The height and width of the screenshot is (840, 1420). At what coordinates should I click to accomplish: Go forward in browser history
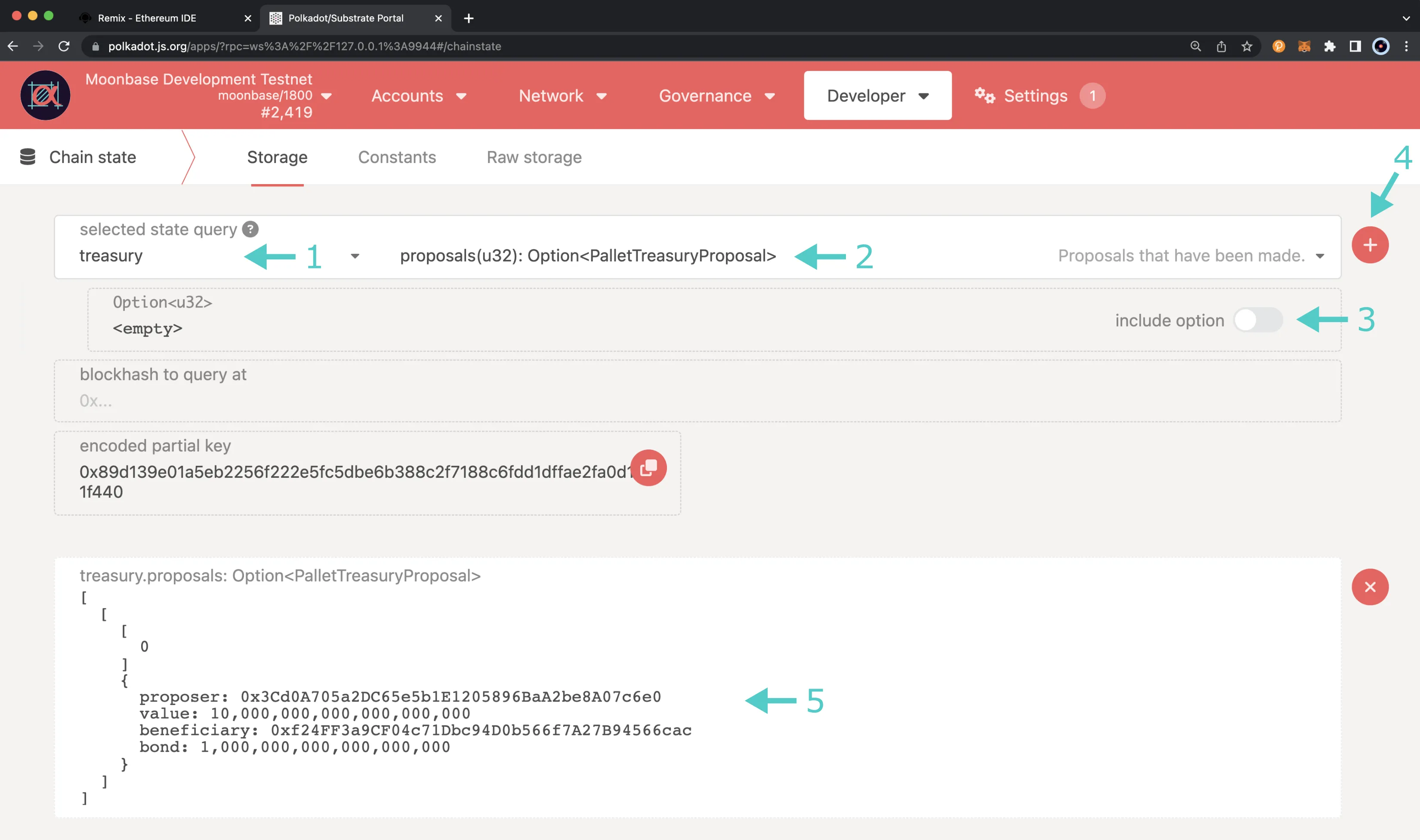(38, 46)
